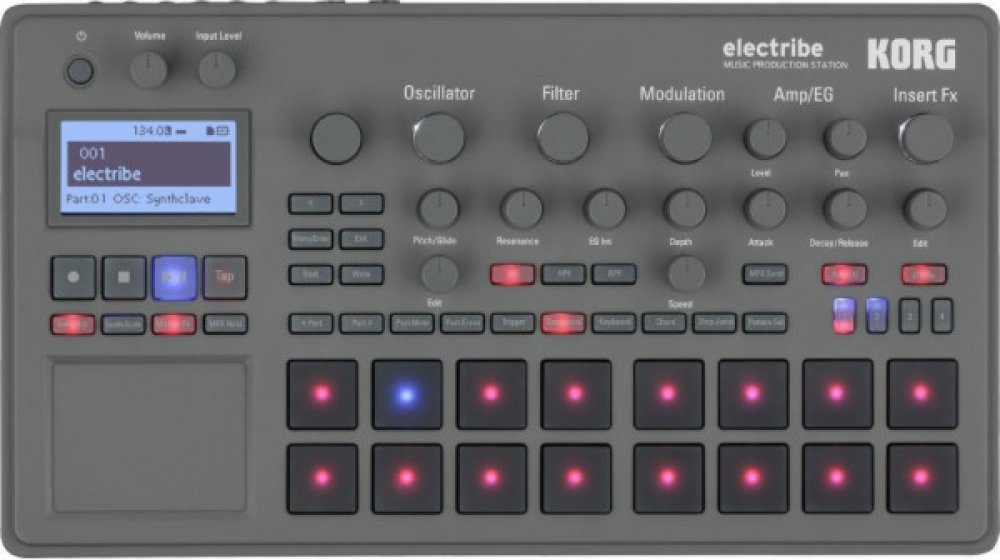Image resolution: width=1000 pixels, height=560 pixels.
Task: Touch the XY touch pad surface
Action: (149, 436)
